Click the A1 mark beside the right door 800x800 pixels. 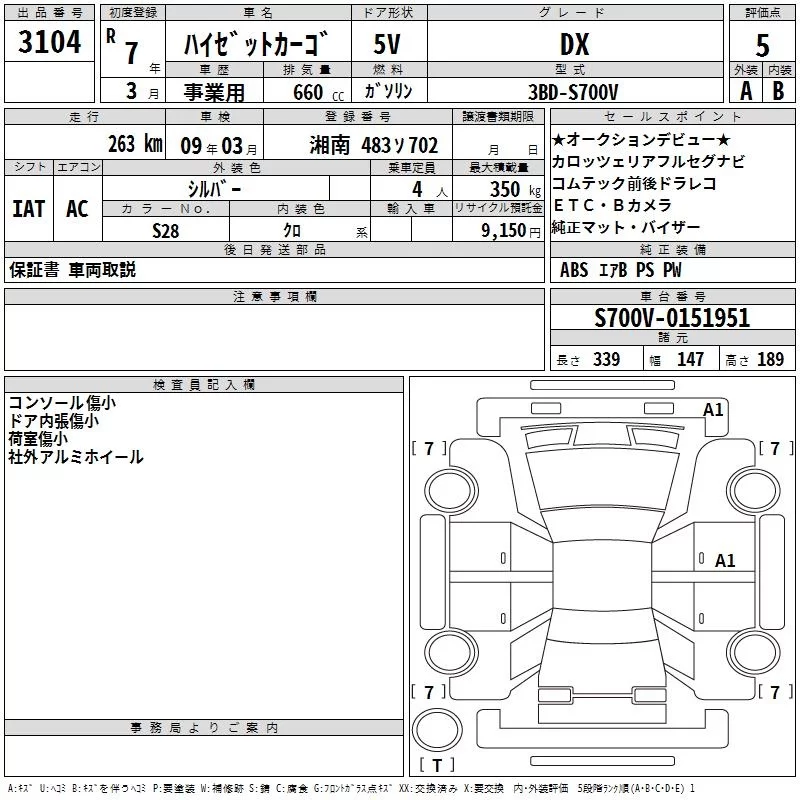click(x=725, y=561)
